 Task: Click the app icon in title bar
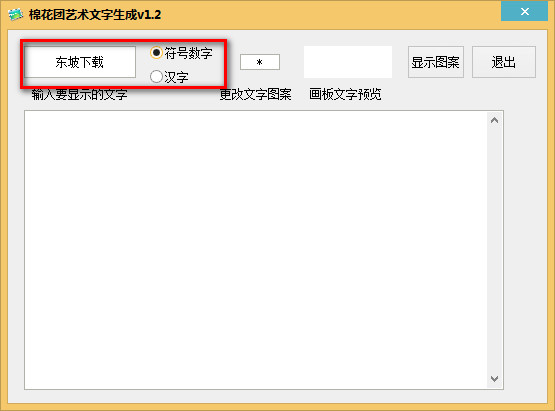(15, 15)
